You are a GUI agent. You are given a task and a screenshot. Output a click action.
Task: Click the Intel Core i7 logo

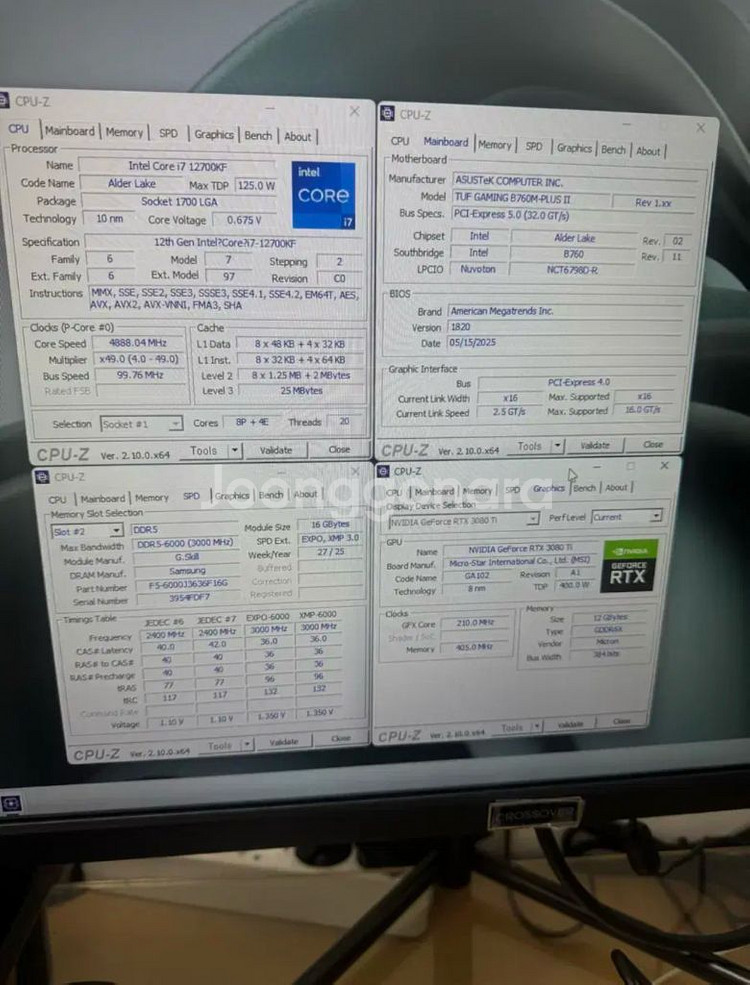(x=323, y=195)
